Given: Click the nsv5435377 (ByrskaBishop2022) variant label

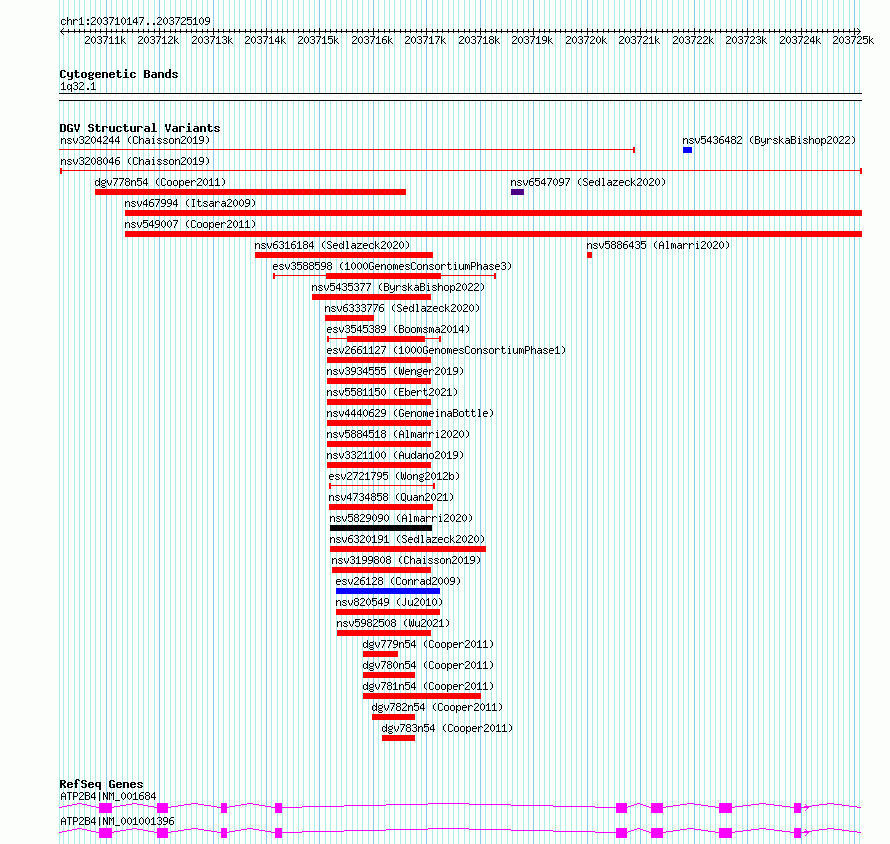Looking at the screenshot, I should point(398,287).
